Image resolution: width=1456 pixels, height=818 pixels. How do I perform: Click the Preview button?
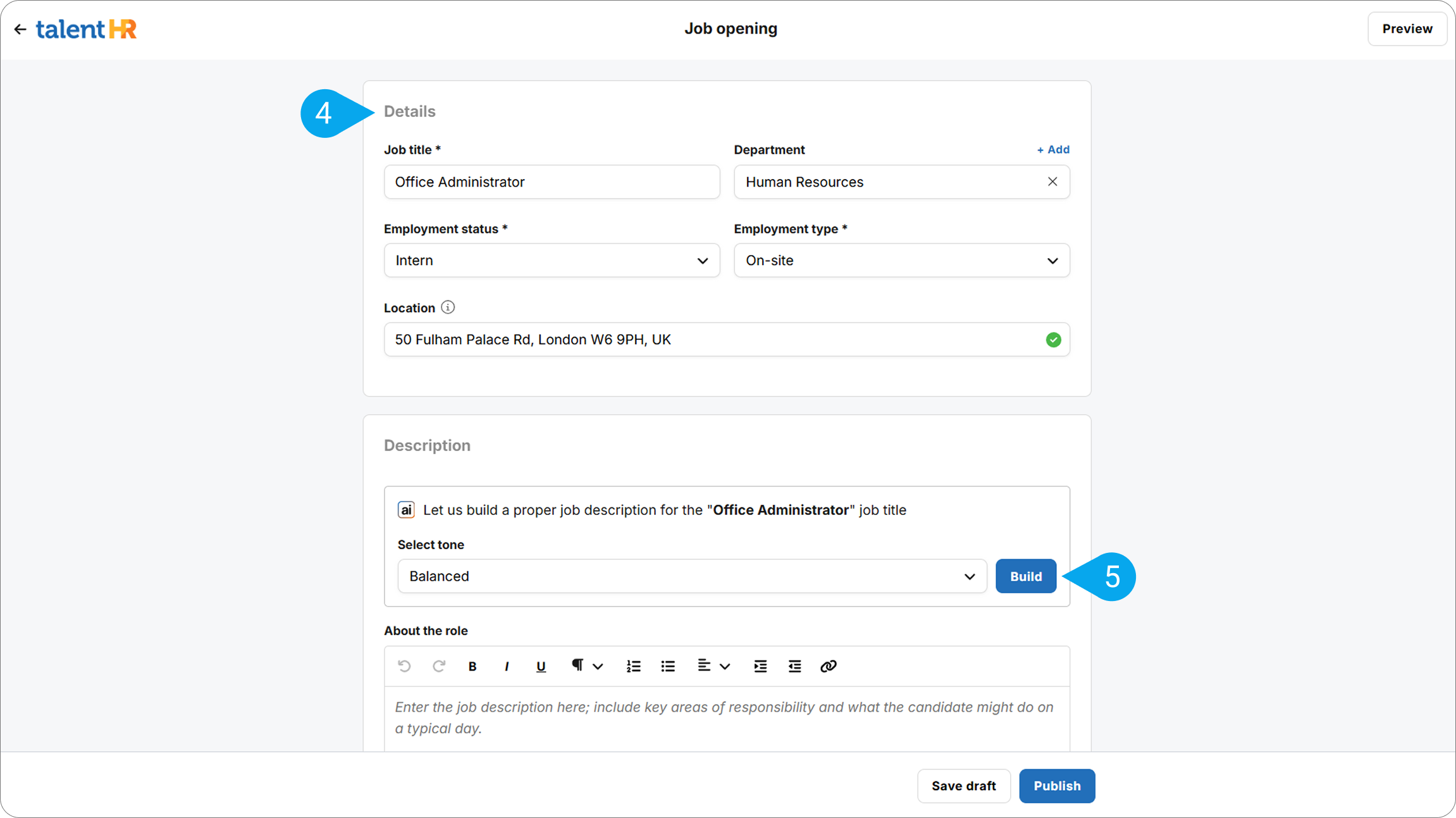pyautogui.click(x=1407, y=29)
